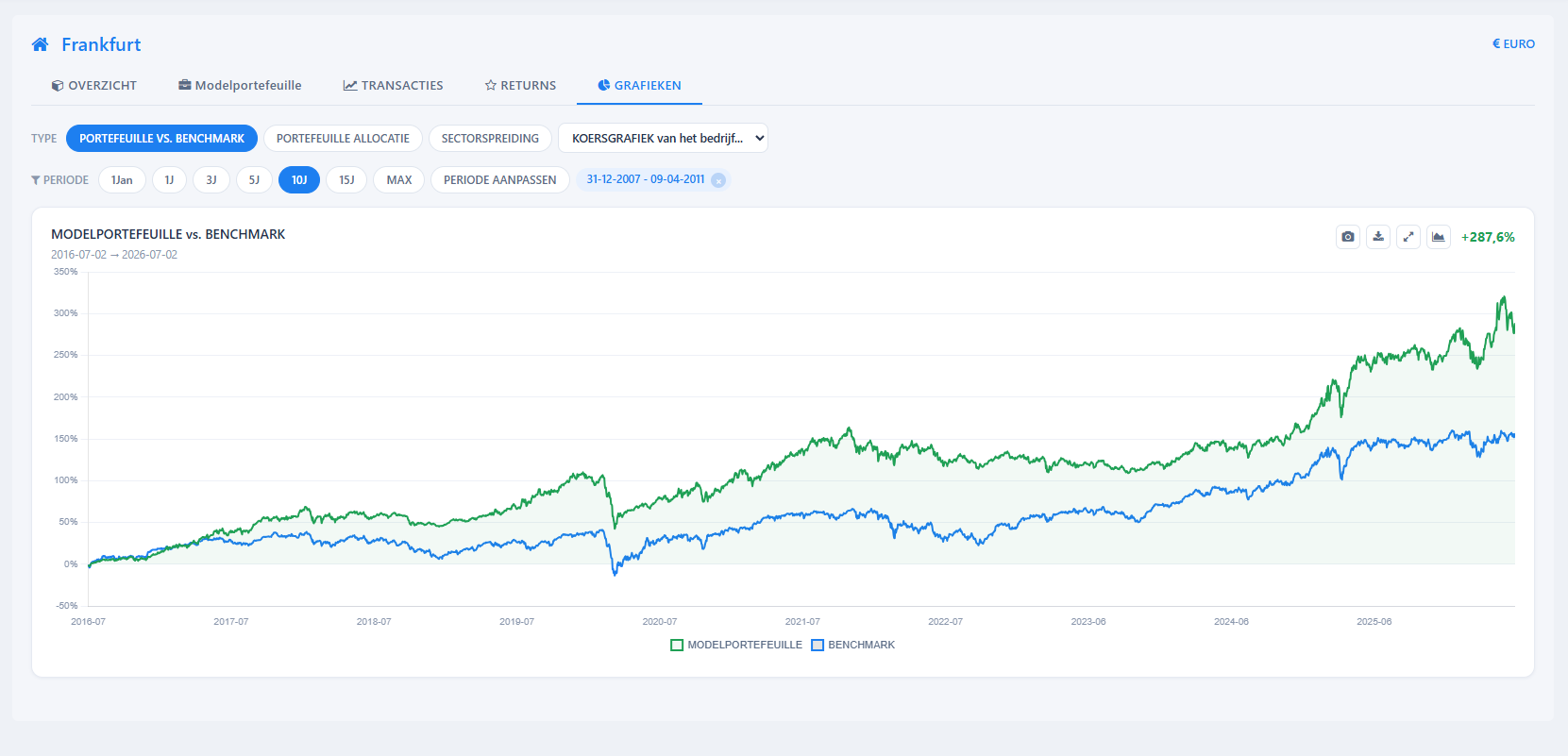
Task: Take a chart snapshot with the camera icon
Action: click(1348, 237)
